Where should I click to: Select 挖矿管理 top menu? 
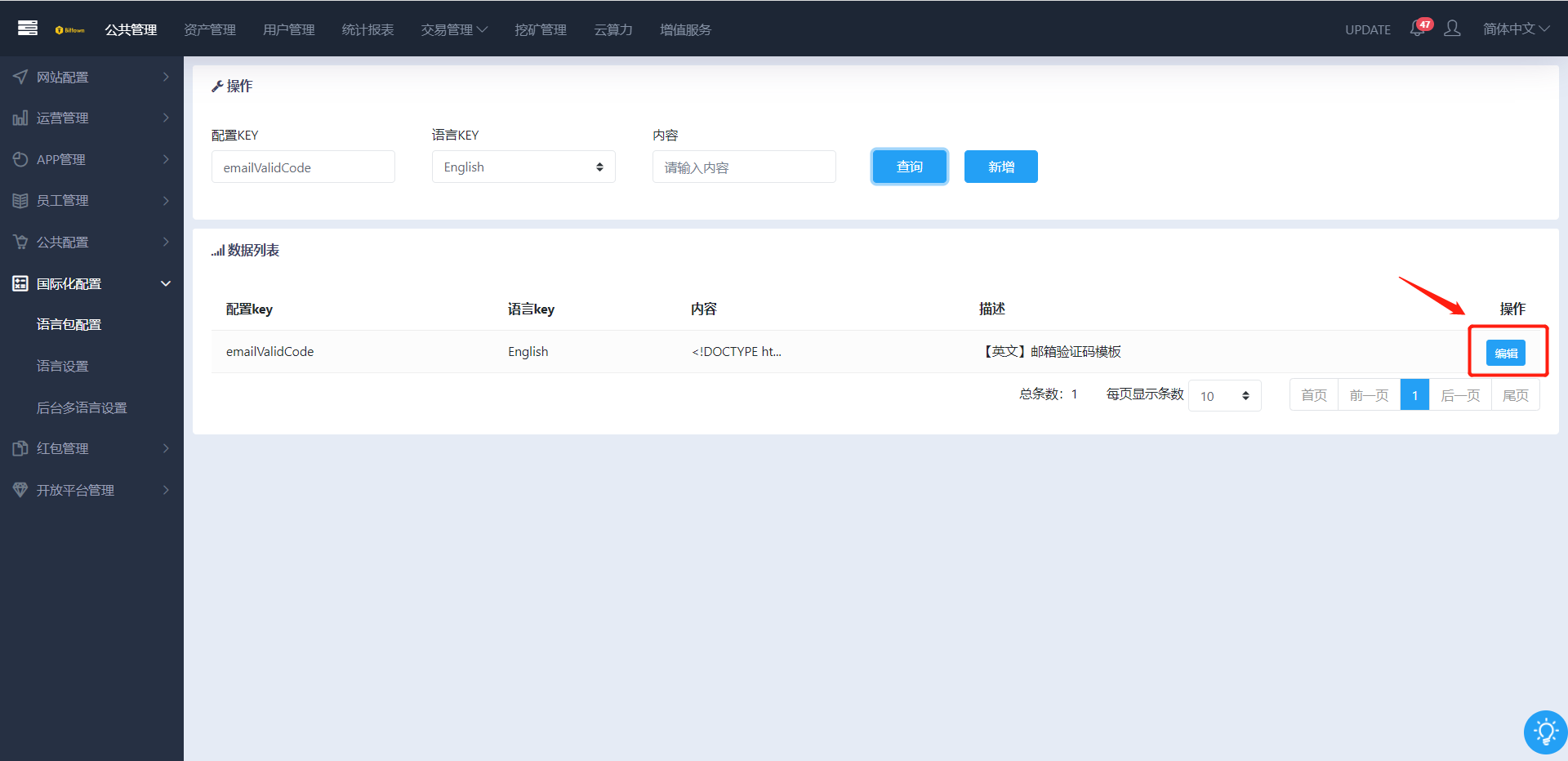coord(541,29)
